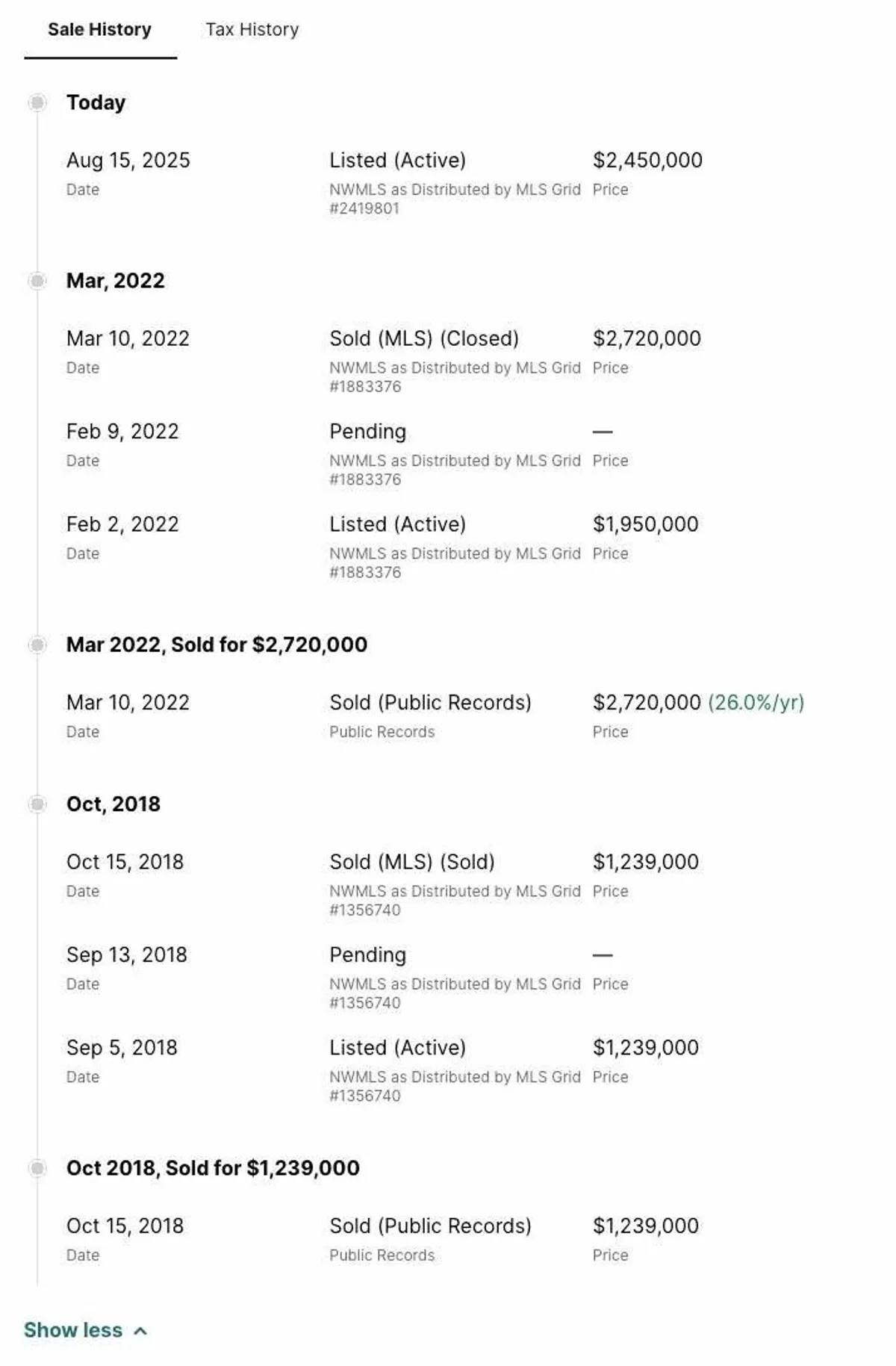Click the Oct 15, 2018 Sold (Public Records) entry
Viewport: 896px width, 1366px height.
pos(430,1226)
